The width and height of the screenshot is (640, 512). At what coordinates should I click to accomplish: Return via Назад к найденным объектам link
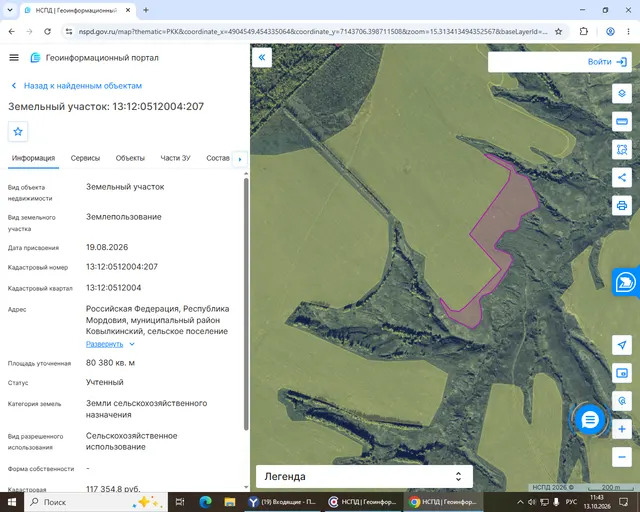coord(83,86)
